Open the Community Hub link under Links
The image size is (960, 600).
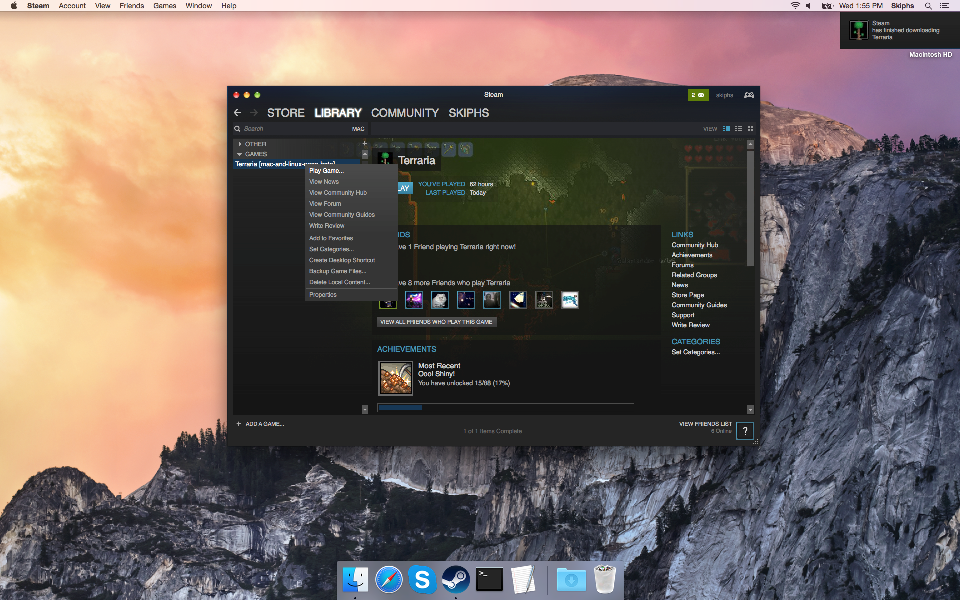click(694, 245)
